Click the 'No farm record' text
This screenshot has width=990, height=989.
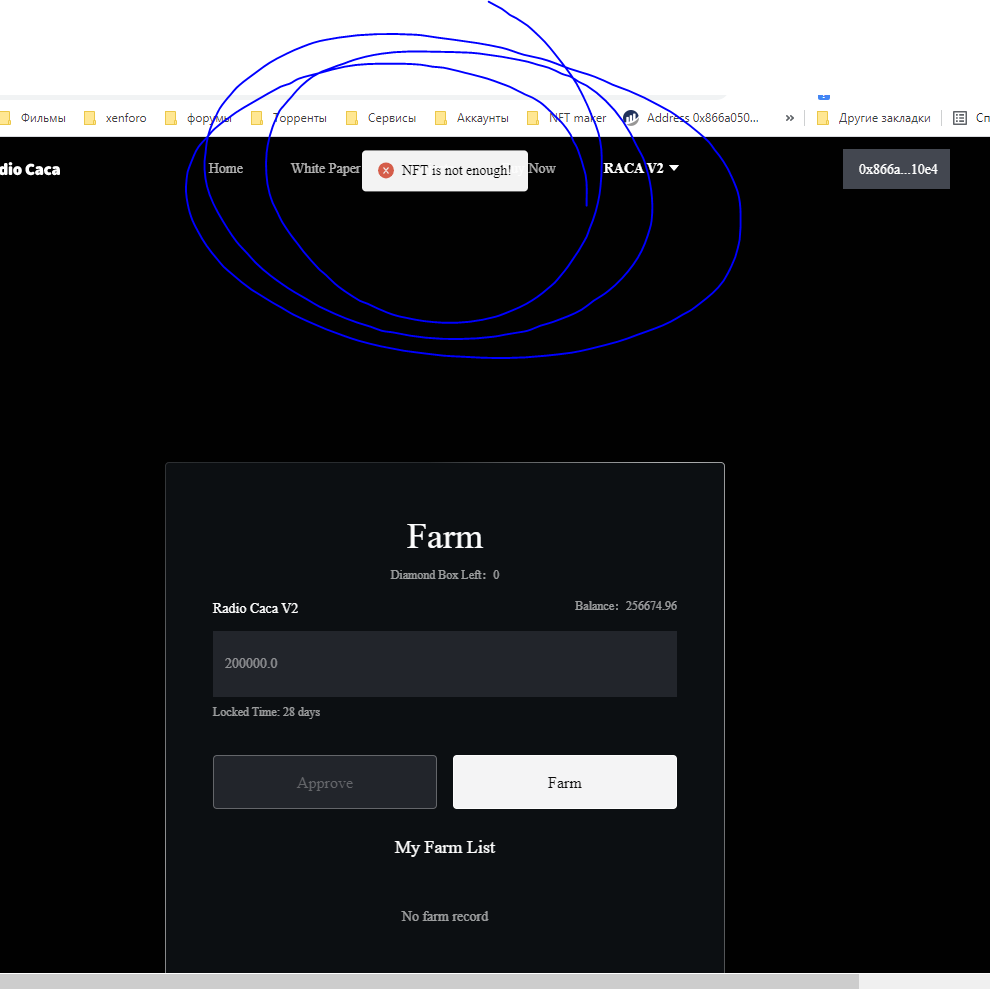pos(444,916)
